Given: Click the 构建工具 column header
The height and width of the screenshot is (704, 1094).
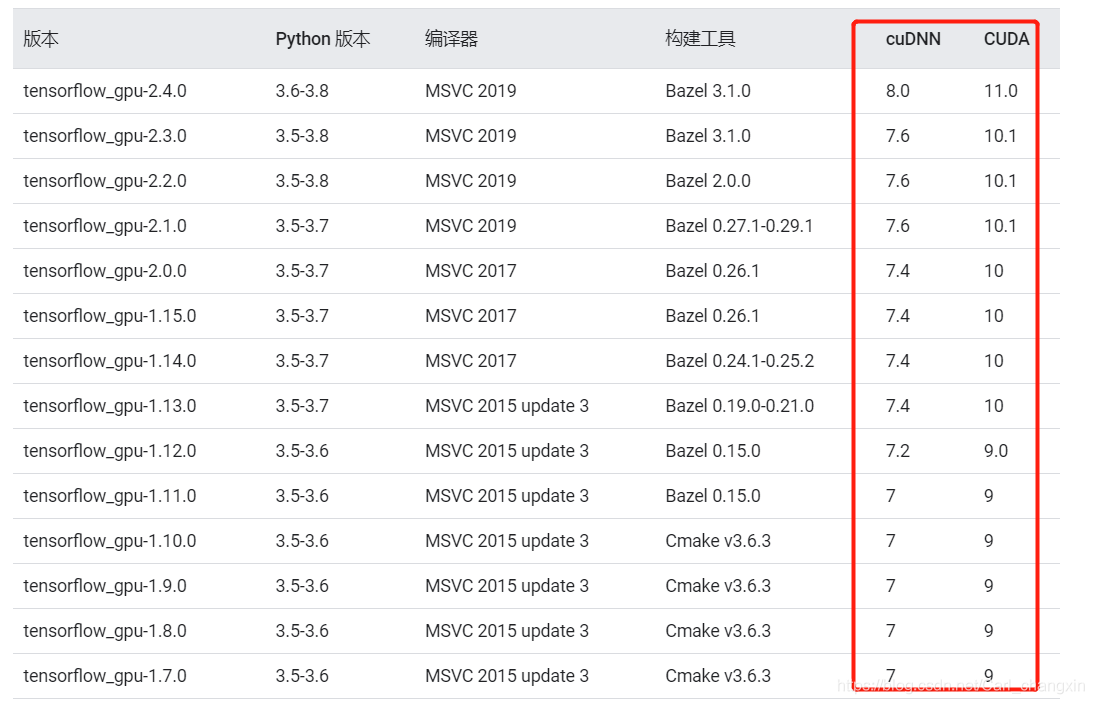Looking at the screenshot, I should point(700,39).
